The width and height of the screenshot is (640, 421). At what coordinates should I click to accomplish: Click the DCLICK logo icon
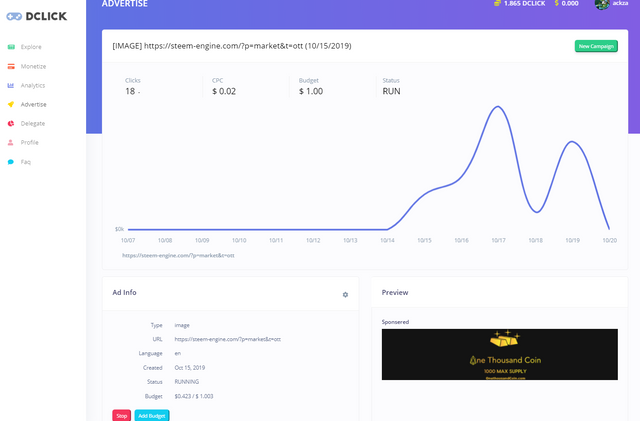(x=14, y=16)
